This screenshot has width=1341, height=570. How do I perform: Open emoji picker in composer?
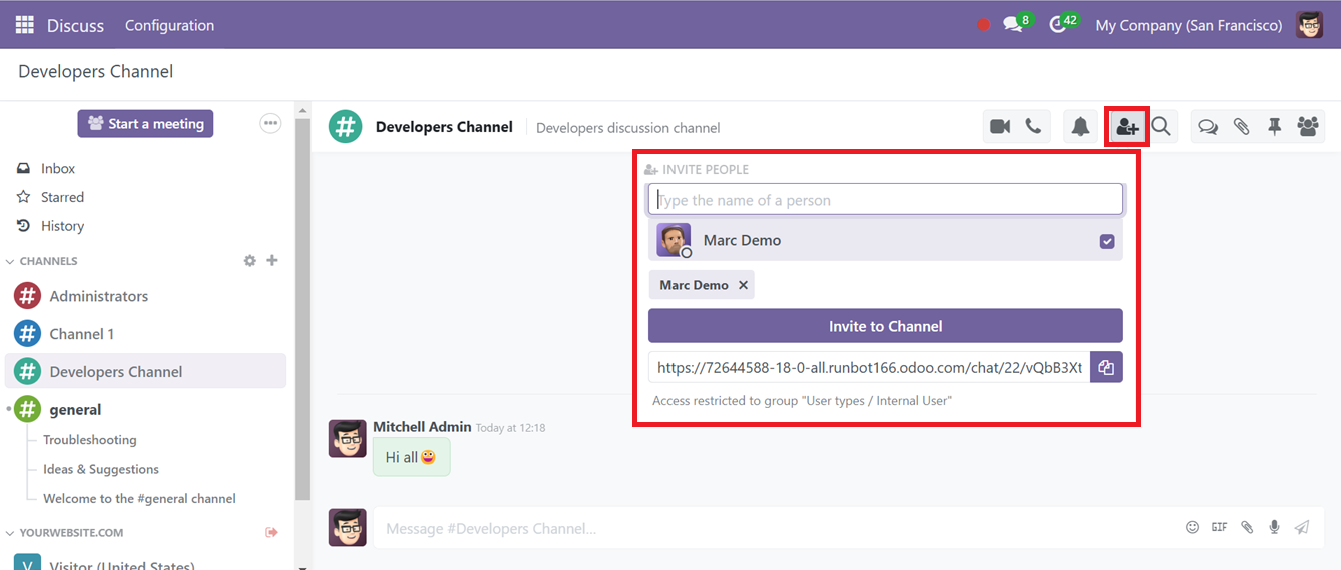point(1192,527)
